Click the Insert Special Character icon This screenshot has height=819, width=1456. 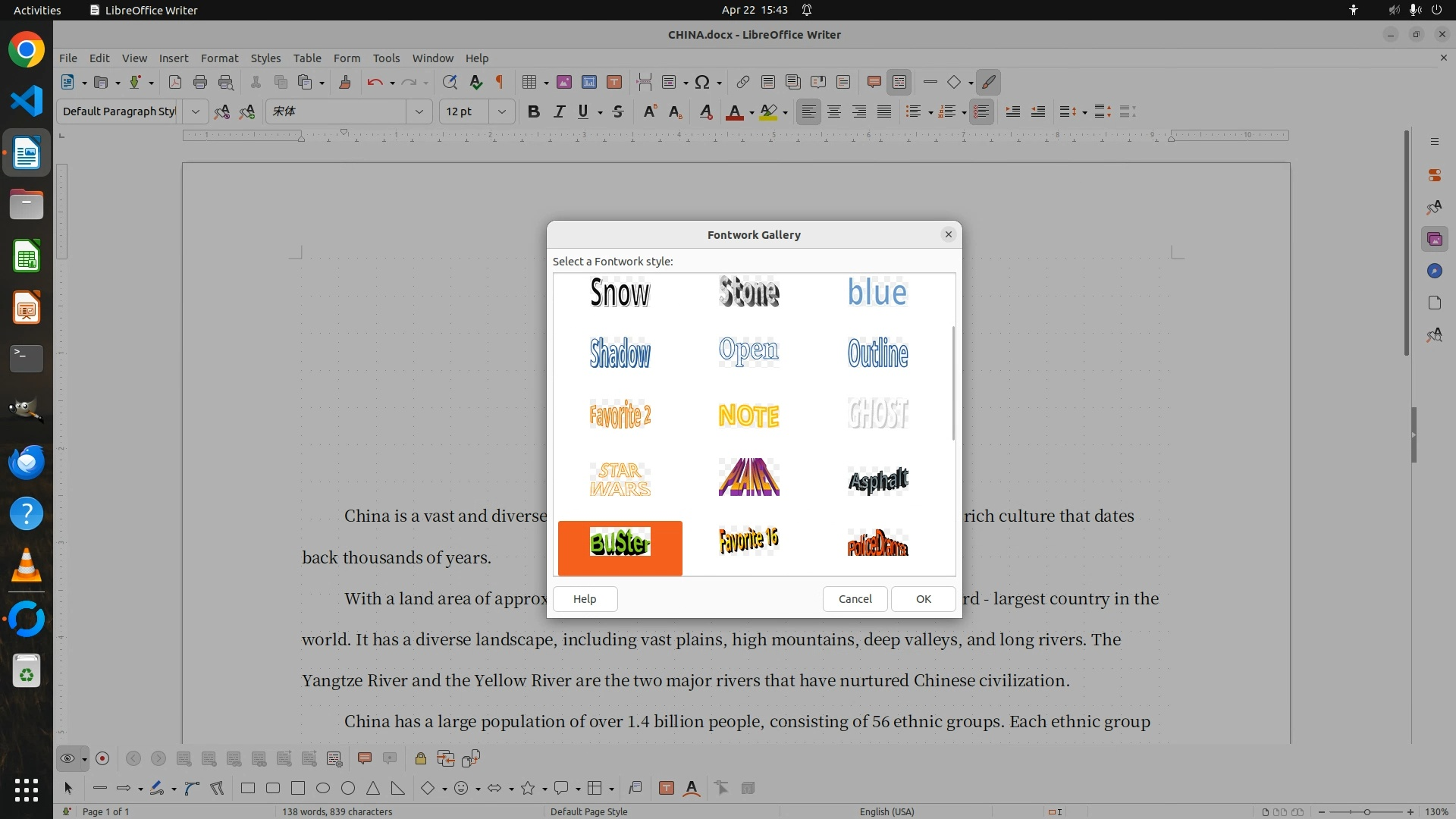pyautogui.click(x=702, y=82)
